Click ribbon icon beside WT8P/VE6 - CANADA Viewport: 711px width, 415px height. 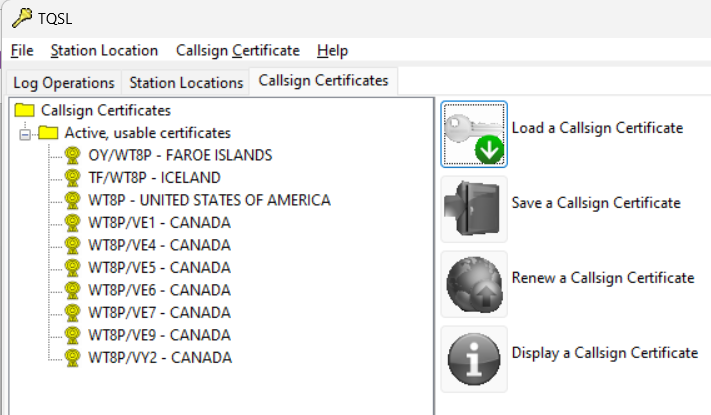click(72, 290)
